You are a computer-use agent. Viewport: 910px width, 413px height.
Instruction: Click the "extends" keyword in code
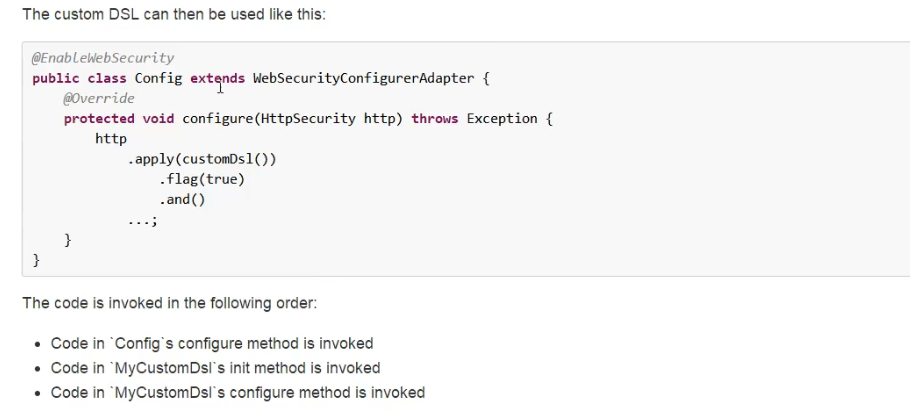click(x=217, y=78)
